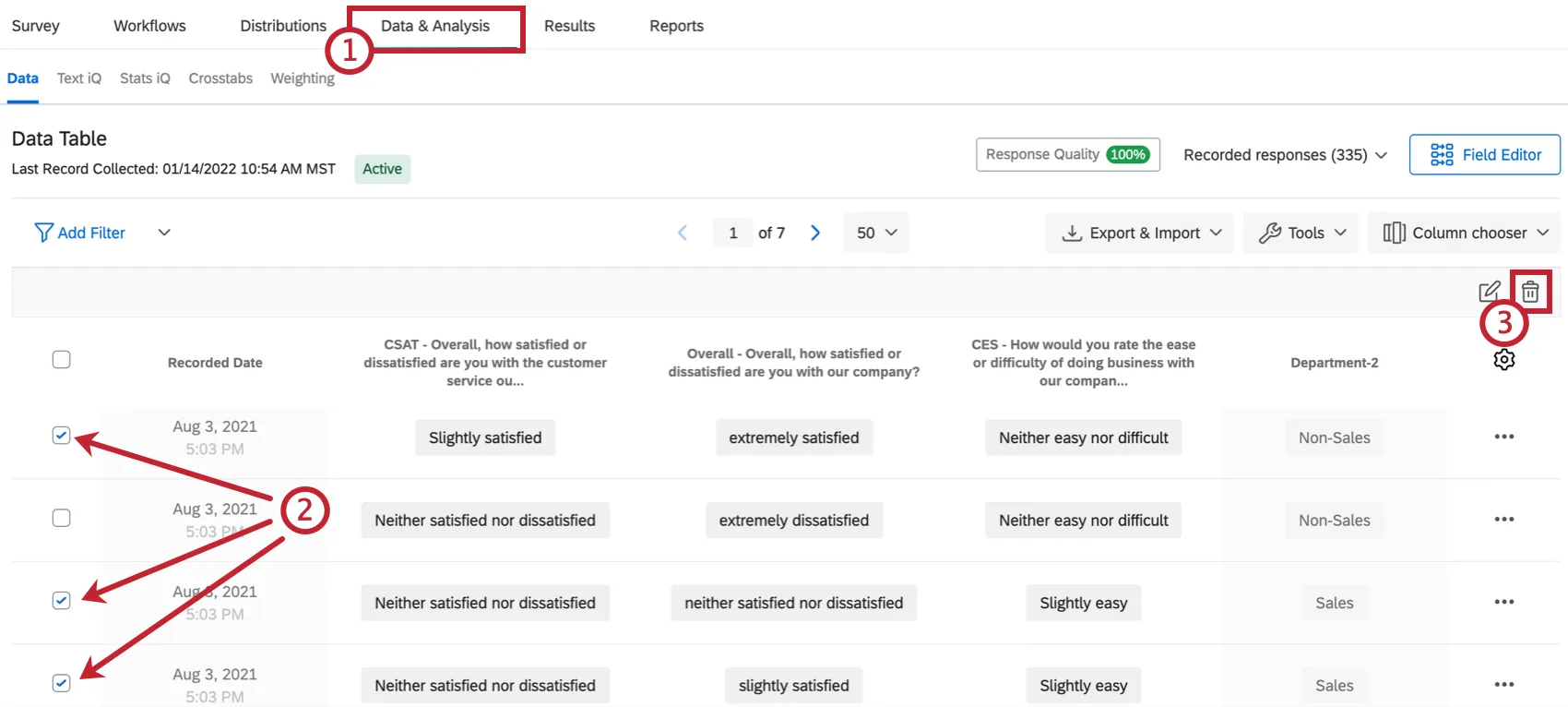Toggle the select-all header checkbox

point(62,360)
